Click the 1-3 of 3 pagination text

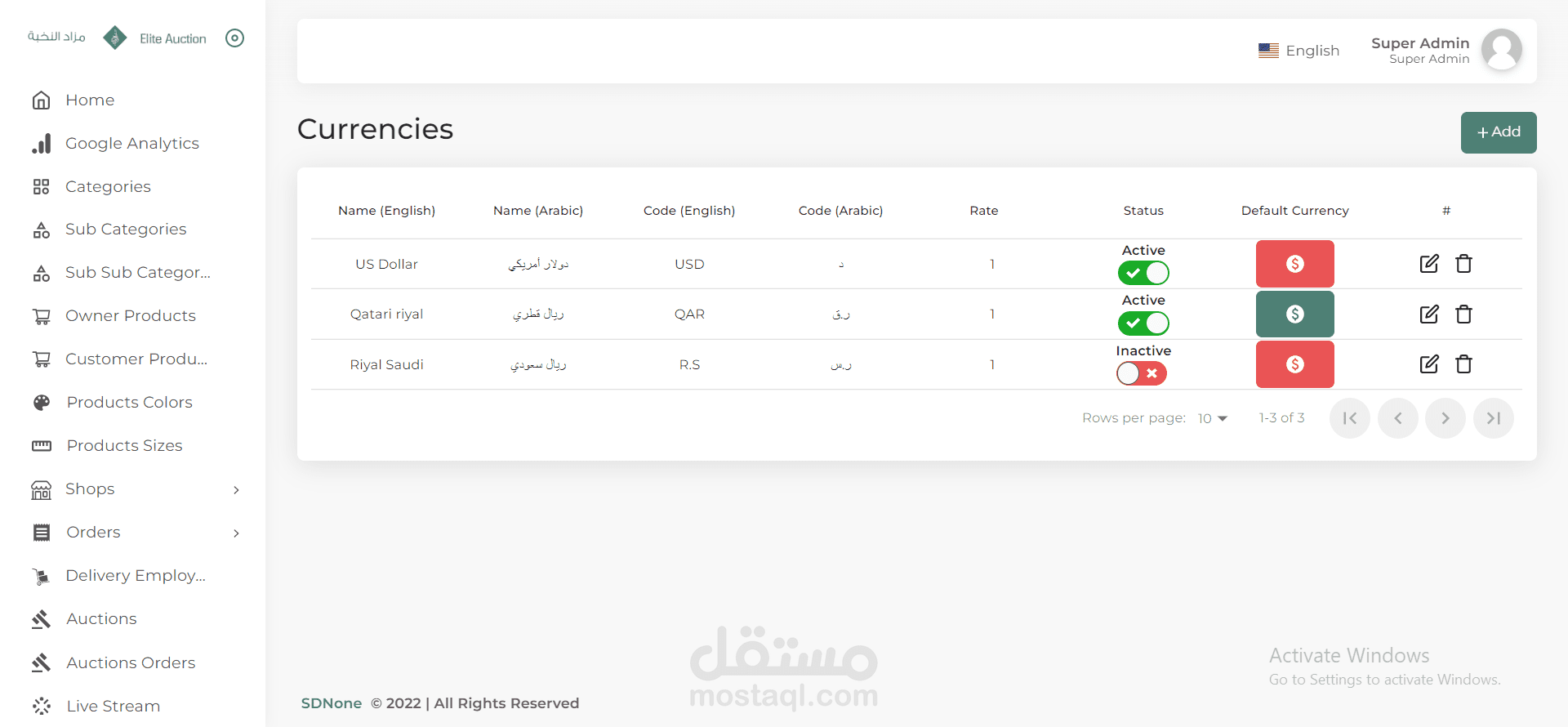coord(1281,418)
